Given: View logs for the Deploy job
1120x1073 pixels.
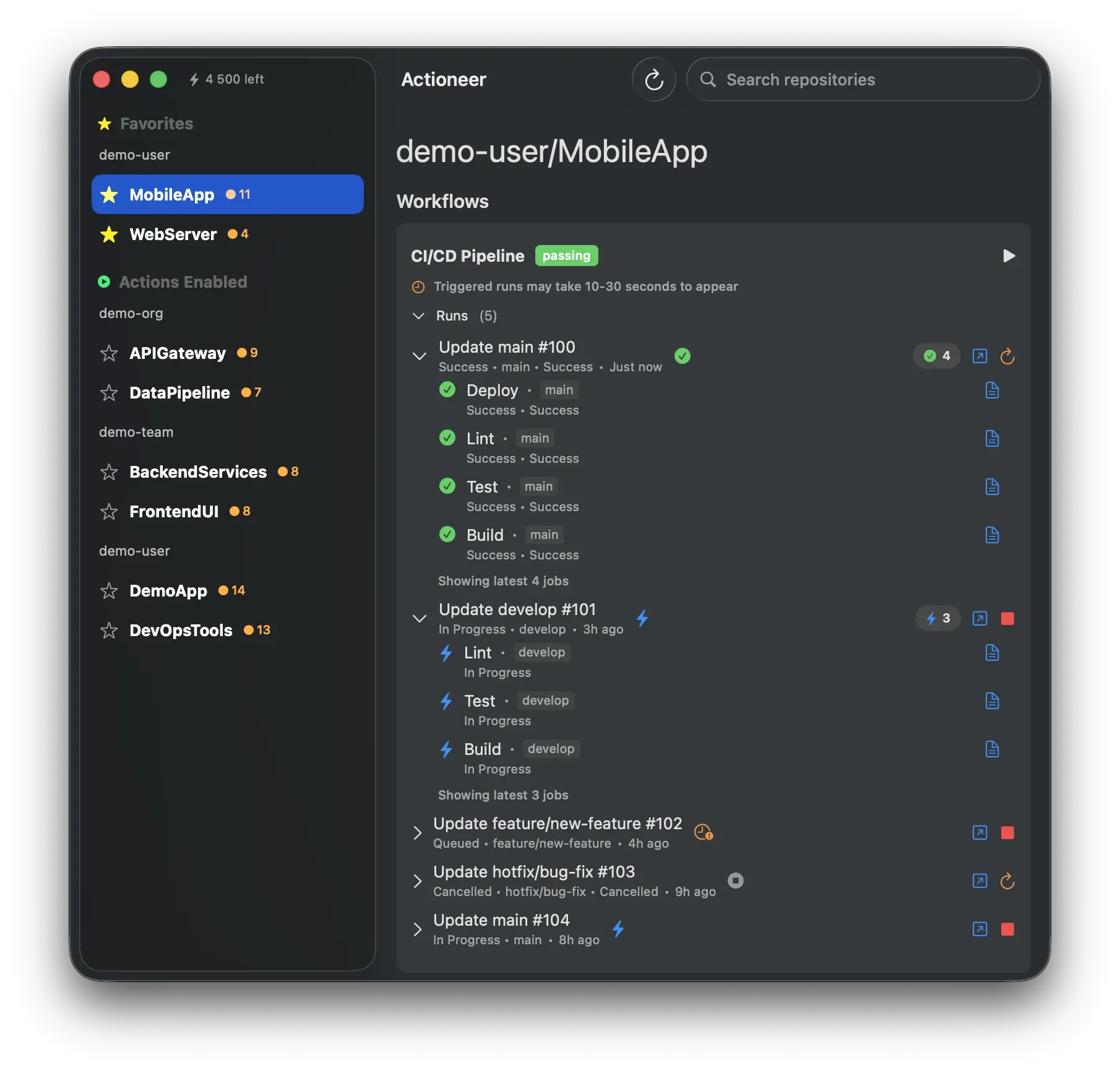Looking at the screenshot, I should 992,390.
